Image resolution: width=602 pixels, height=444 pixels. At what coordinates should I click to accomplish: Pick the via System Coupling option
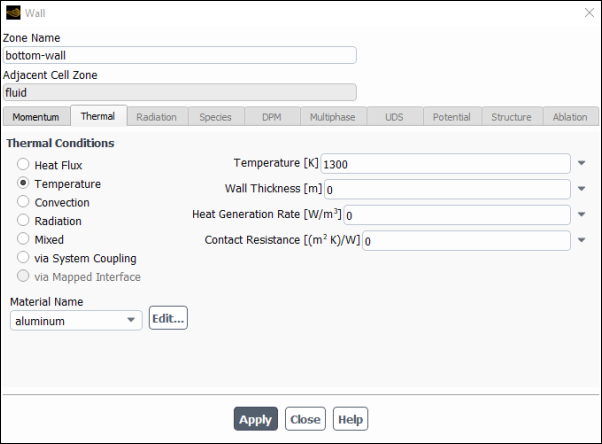tap(23, 258)
